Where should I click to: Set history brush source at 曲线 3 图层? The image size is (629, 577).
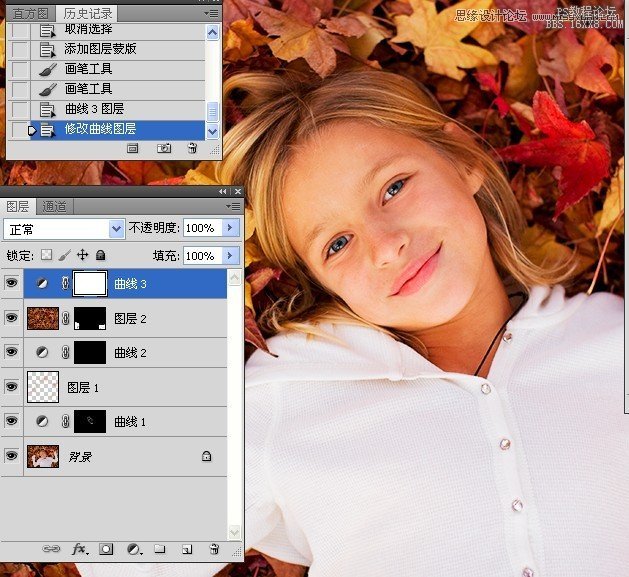[19, 110]
